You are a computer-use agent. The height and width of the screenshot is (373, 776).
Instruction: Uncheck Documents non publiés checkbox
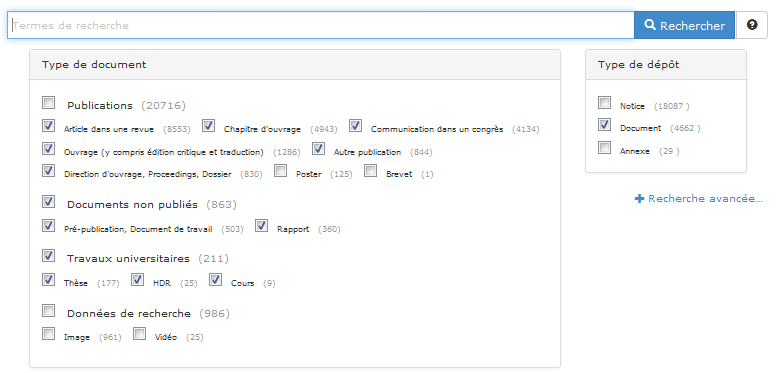pyautogui.click(x=48, y=201)
